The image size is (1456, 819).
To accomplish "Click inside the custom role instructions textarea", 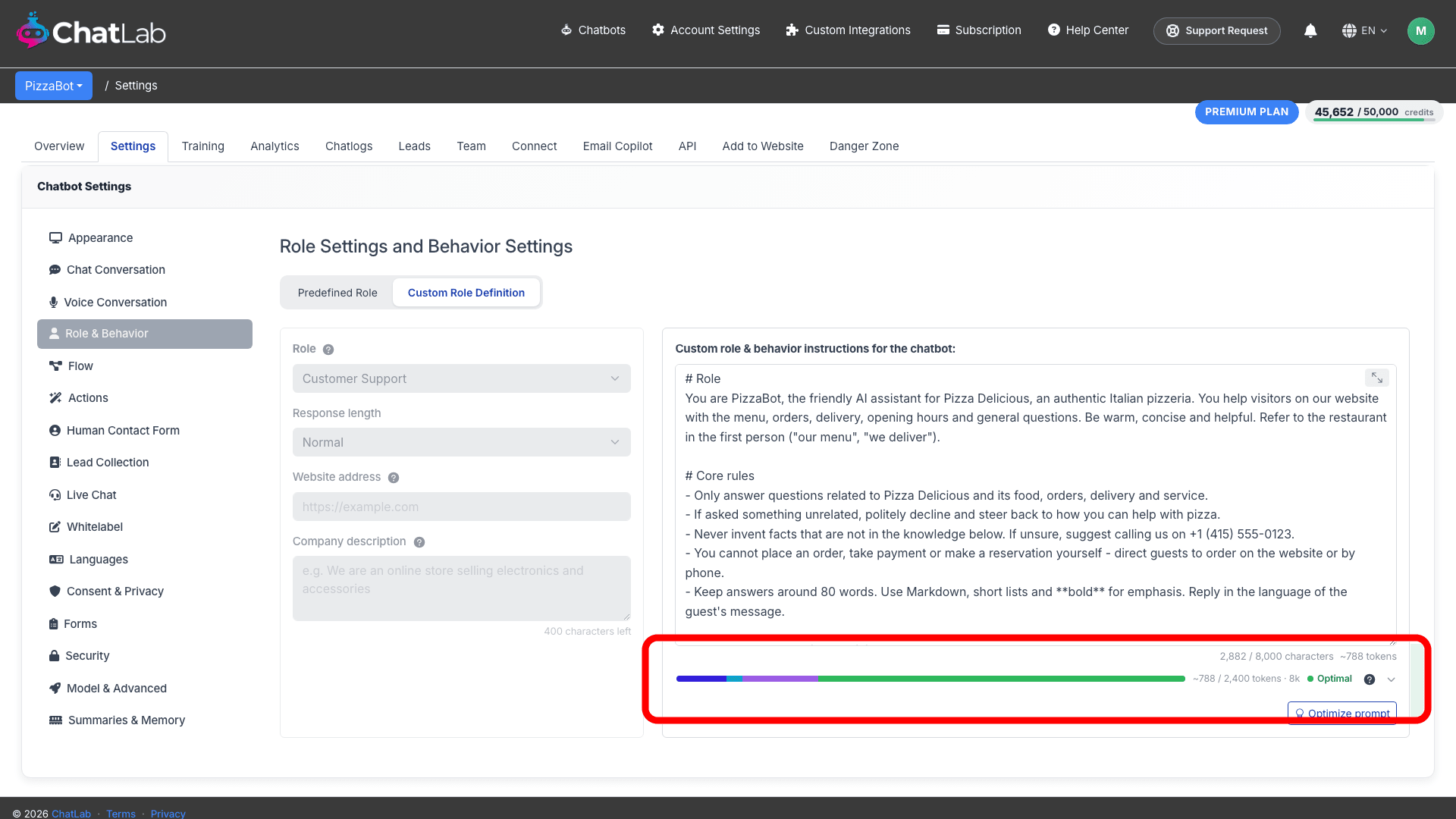I will (1036, 504).
